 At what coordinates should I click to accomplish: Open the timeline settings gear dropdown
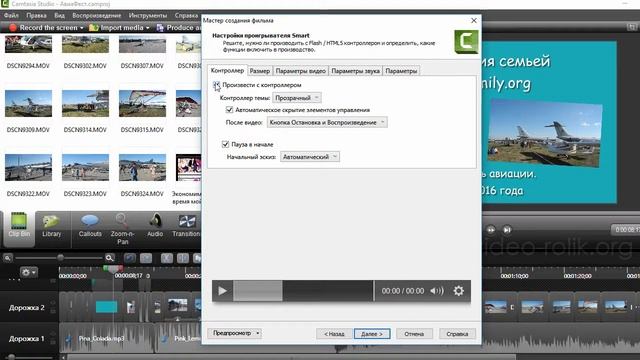[29, 272]
